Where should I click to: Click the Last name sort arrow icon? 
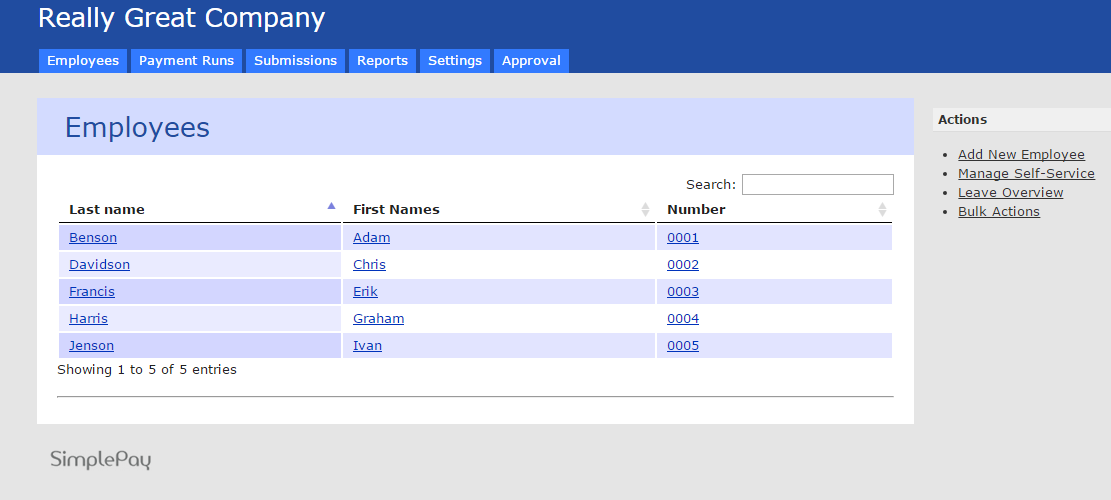tap(331, 206)
